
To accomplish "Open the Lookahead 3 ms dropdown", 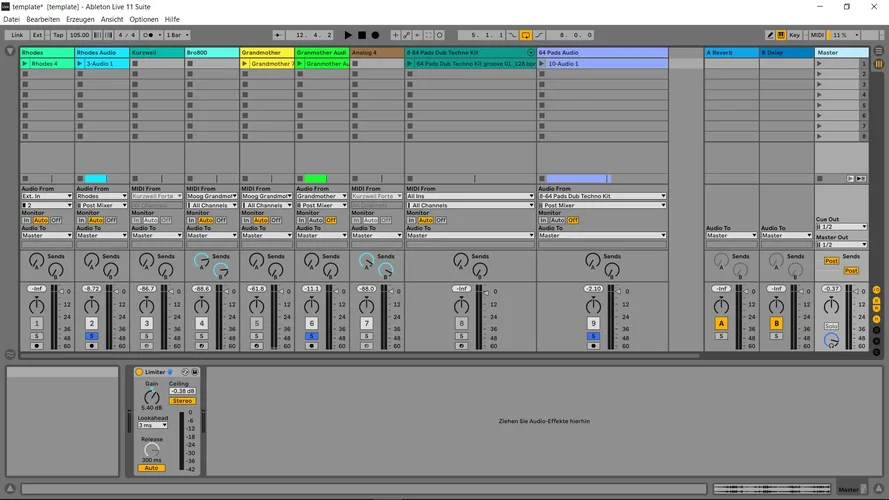I will pyautogui.click(x=152, y=425).
